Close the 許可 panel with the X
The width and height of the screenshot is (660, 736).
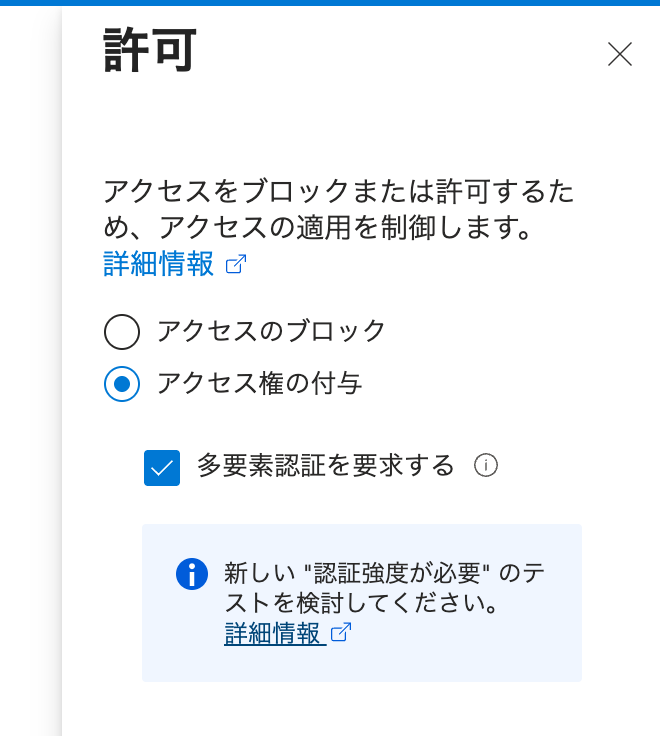coord(620,54)
